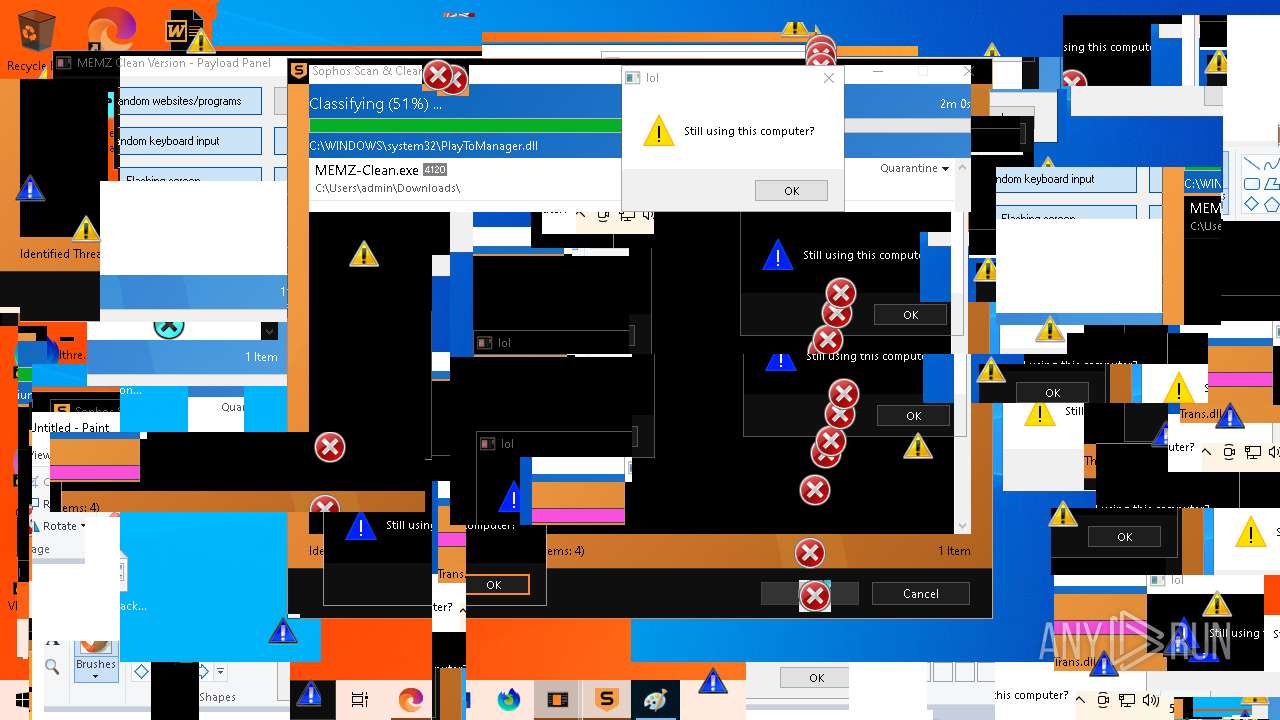The image size is (1280, 720).
Task: Click the C:\Users\admin\Downloads\ path text
Action: [387, 188]
